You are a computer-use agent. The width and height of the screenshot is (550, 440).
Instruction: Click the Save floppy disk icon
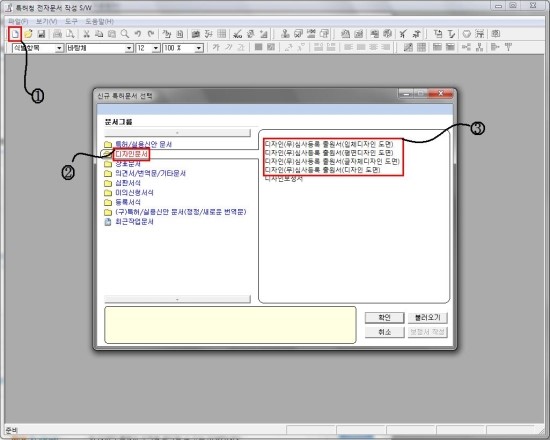coord(41,34)
